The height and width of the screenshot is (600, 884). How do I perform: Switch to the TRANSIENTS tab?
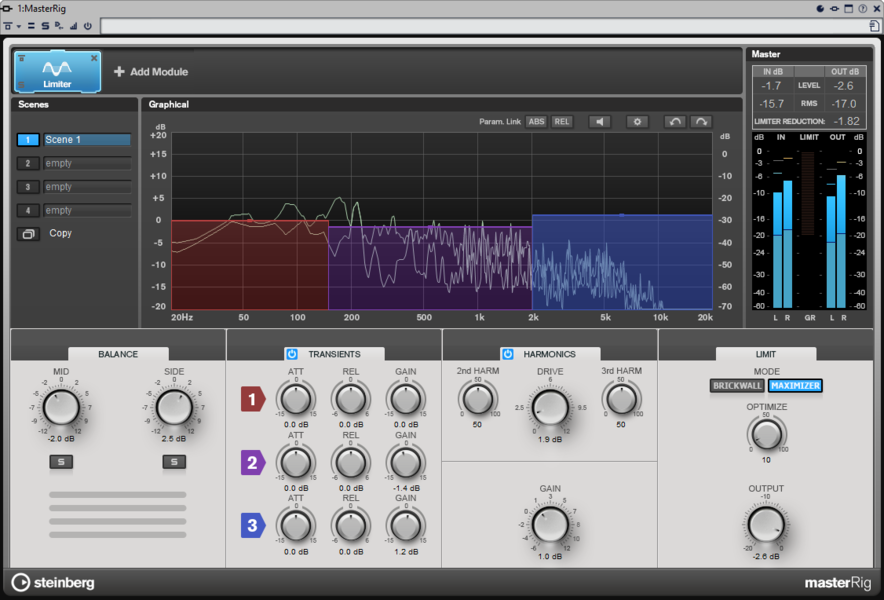coord(334,354)
